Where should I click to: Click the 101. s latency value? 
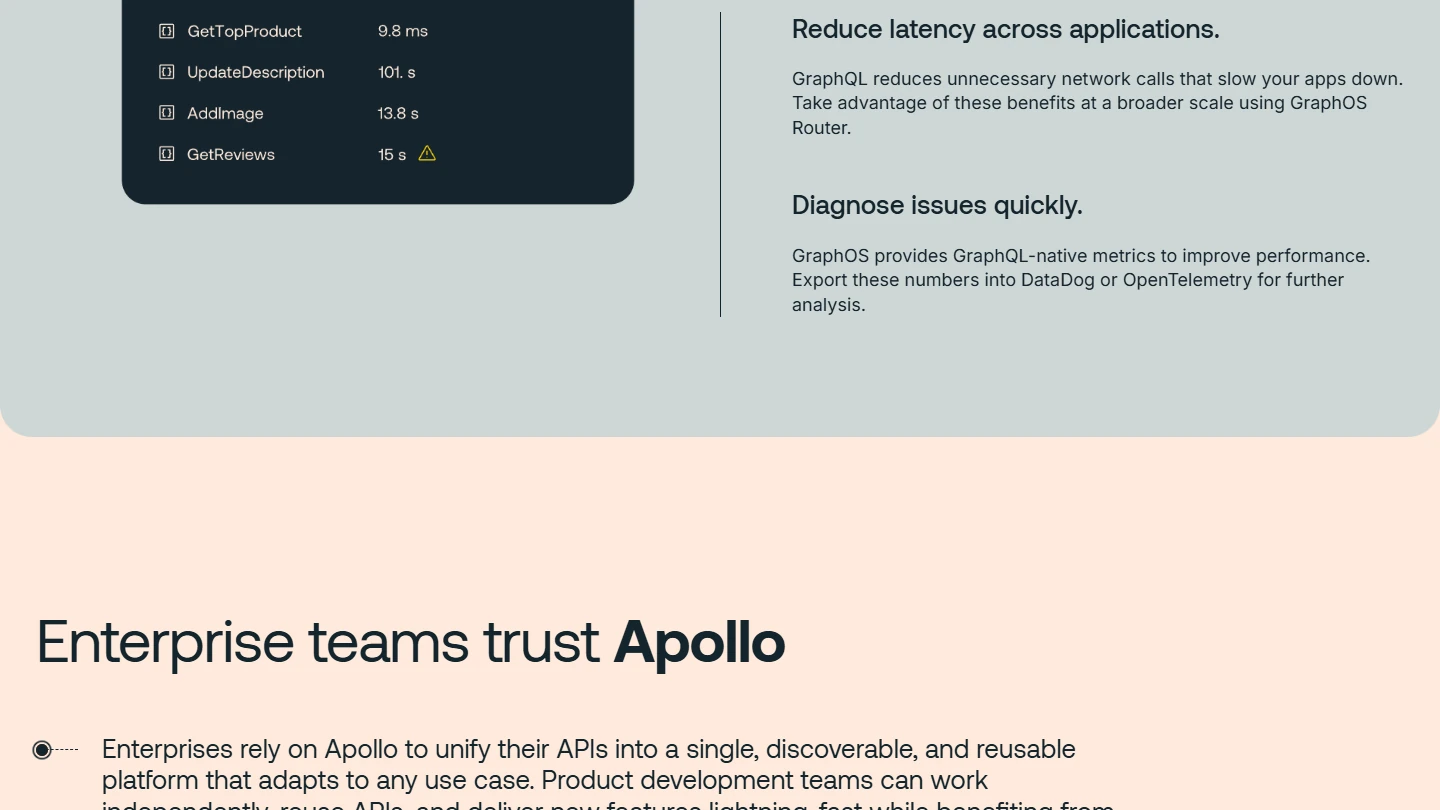click(396, 72)
